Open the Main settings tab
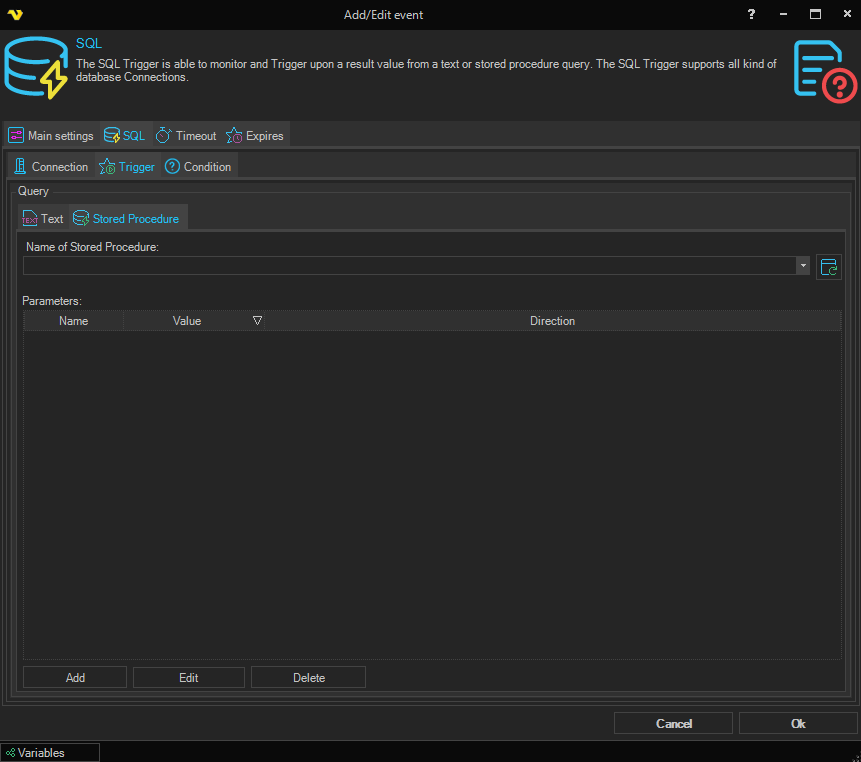The width and height of the screenshot is (861, 762). [51, 136]
